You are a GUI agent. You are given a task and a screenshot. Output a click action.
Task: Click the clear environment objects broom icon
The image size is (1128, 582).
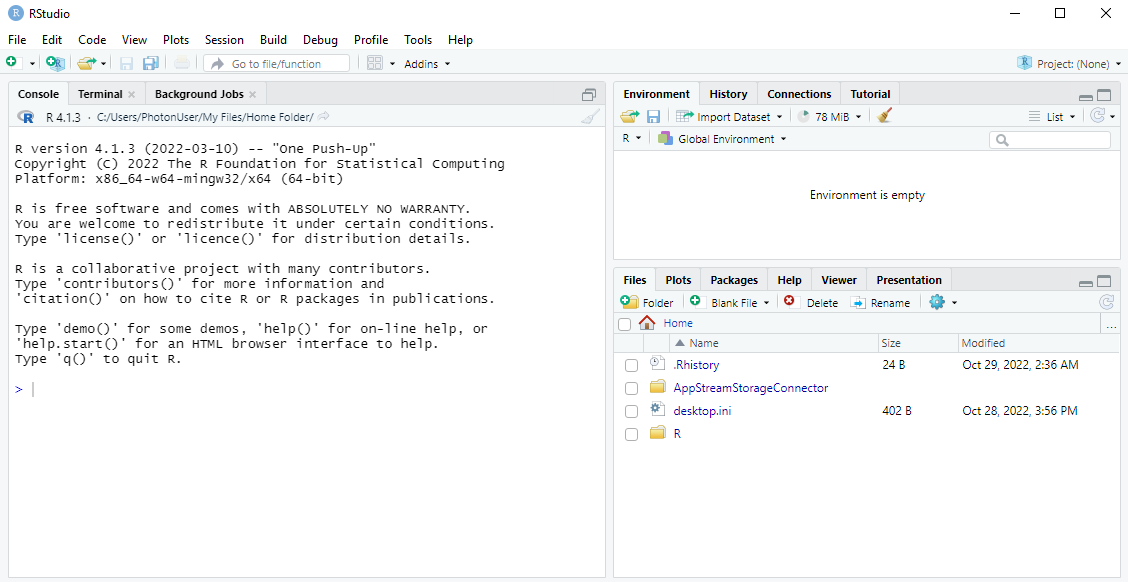pos(884,116)
